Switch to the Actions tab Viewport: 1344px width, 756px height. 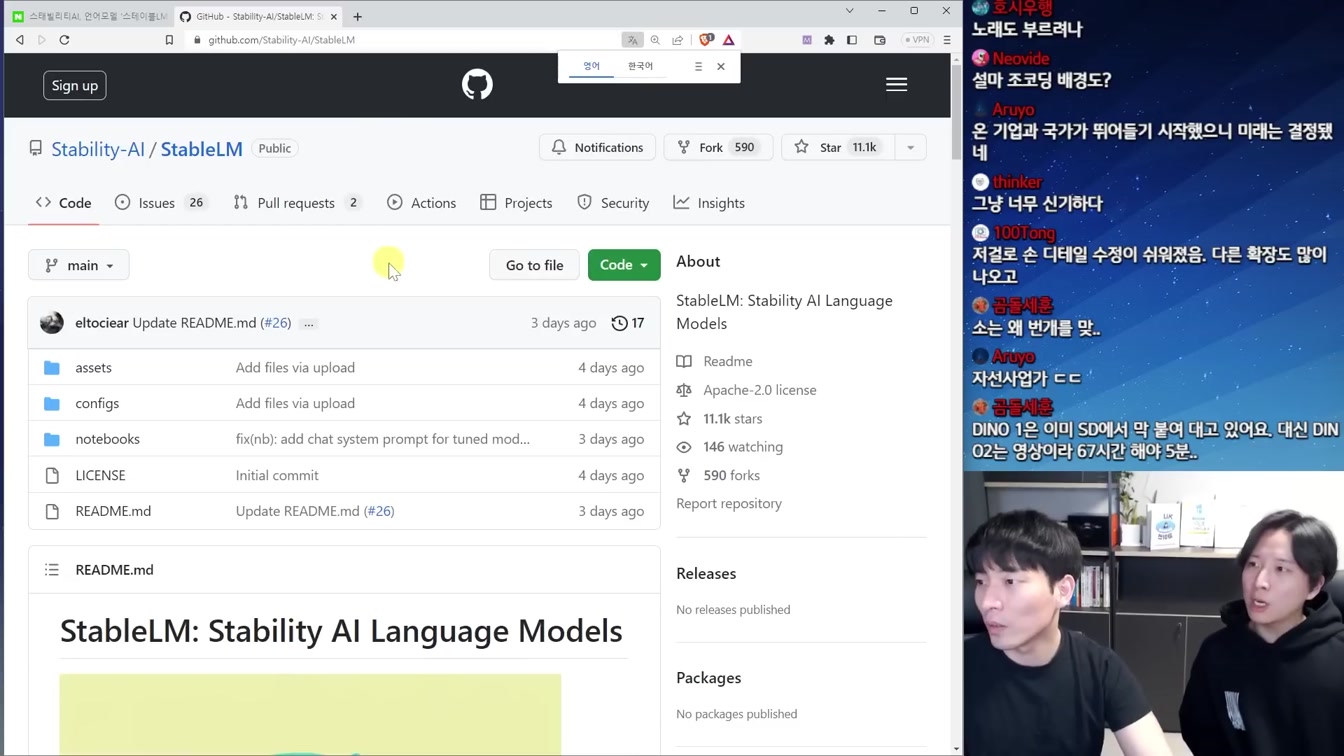(x=422, y=203)
